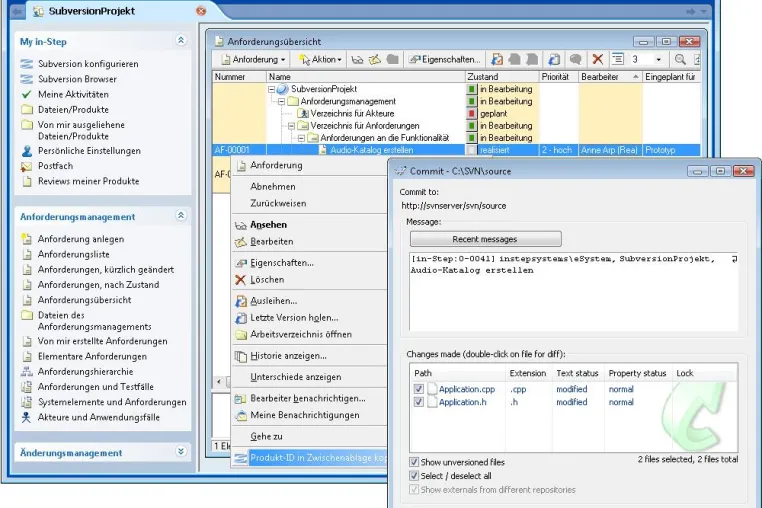The image size is (762, 508).
Task: Choose Abnehmen in context menu
Action: pos(273,187)
